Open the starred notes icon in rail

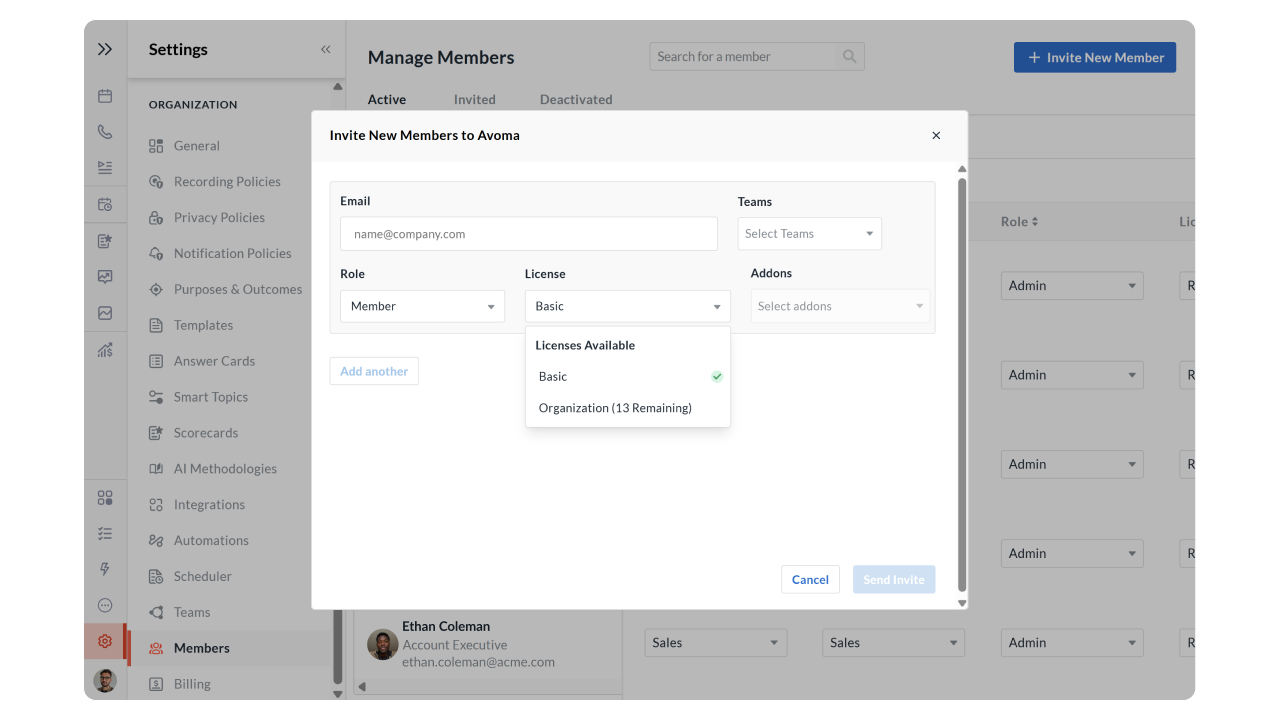[x=105, y=241]
